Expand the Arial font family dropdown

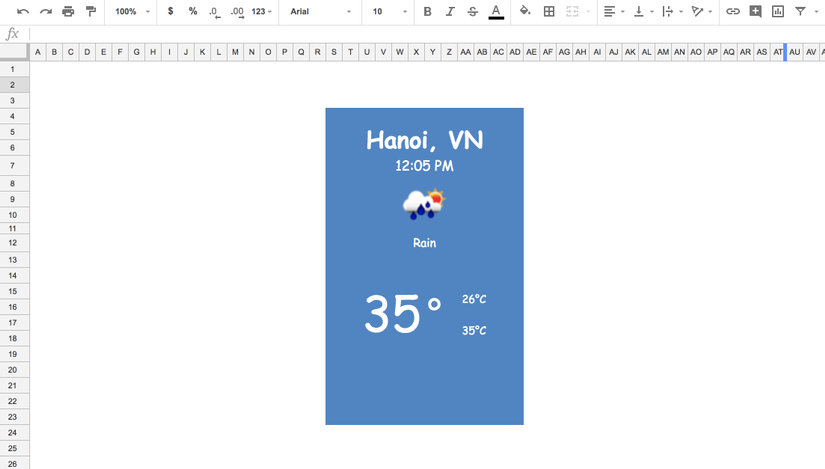(321, 12)
